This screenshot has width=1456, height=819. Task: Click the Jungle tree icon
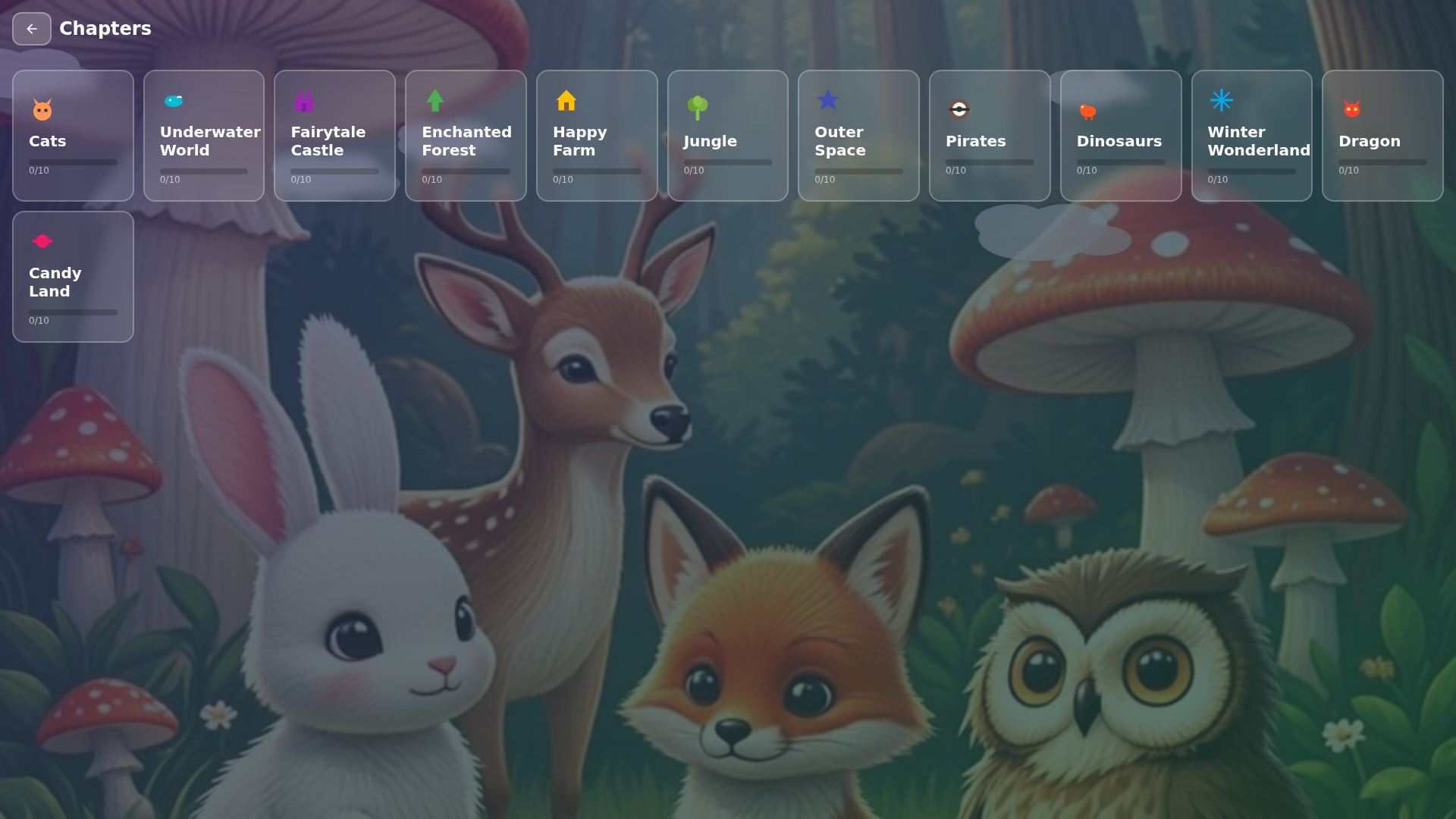(697, 108)
